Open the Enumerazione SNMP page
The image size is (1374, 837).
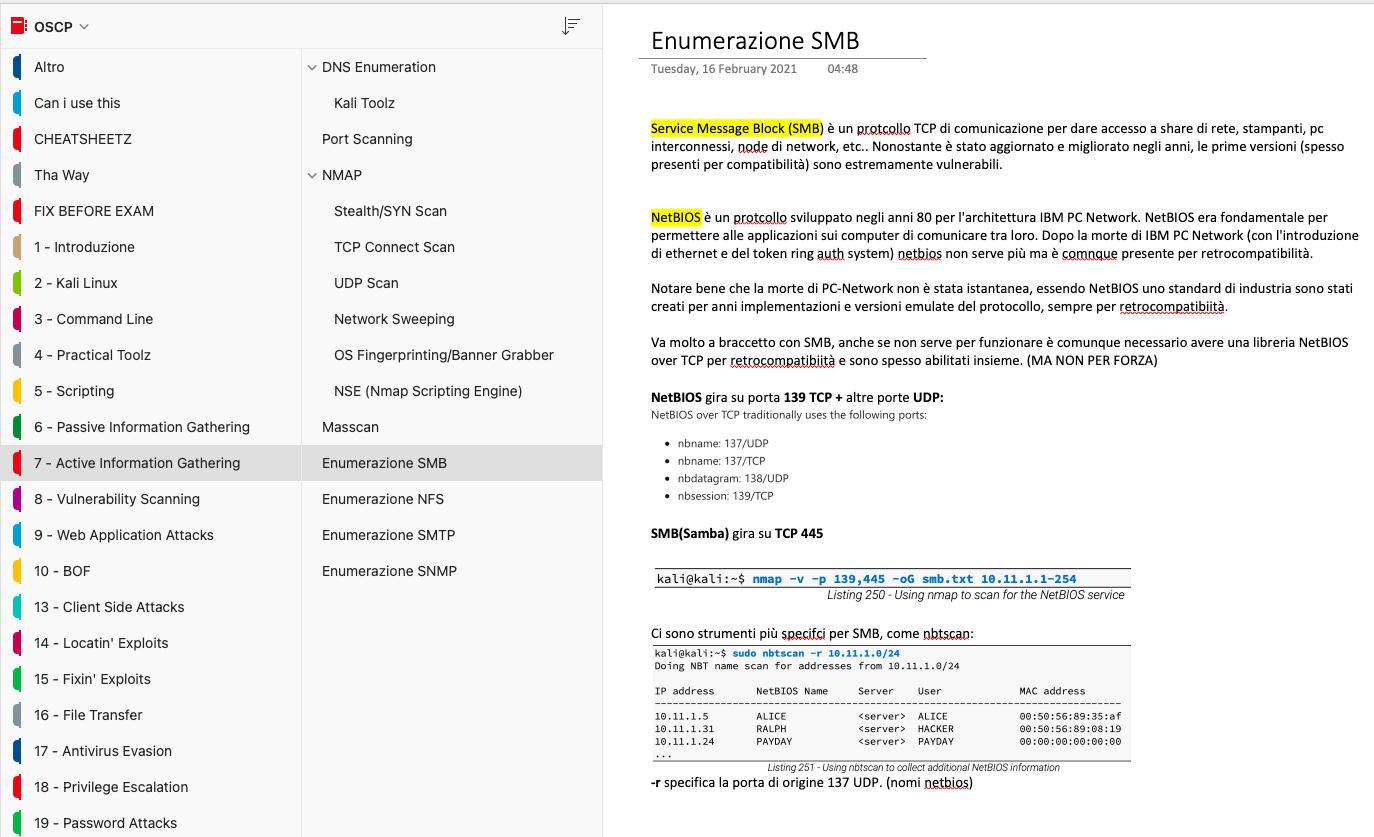tap(452, 571)
